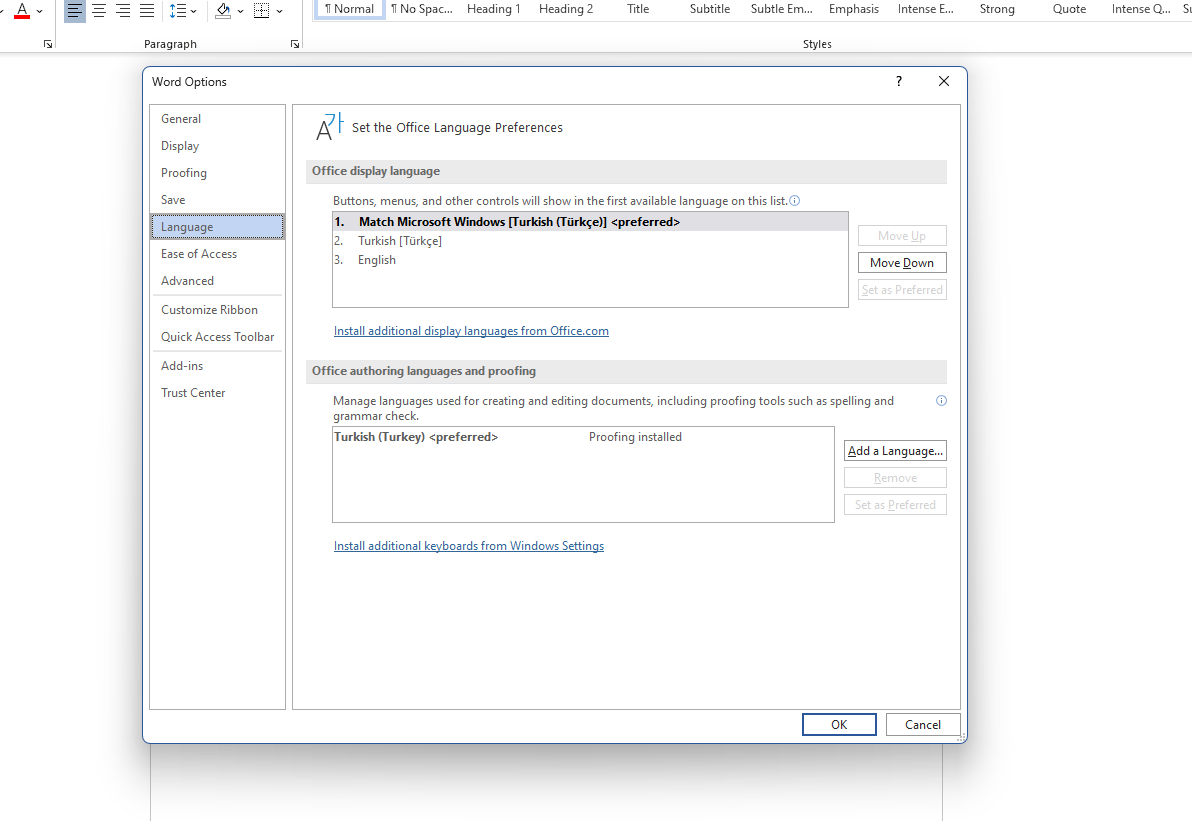Viewport: 1192px width, 821px height.
Task: Apply the Normal style
Action: pyautogui.click(x=350, y=9)
